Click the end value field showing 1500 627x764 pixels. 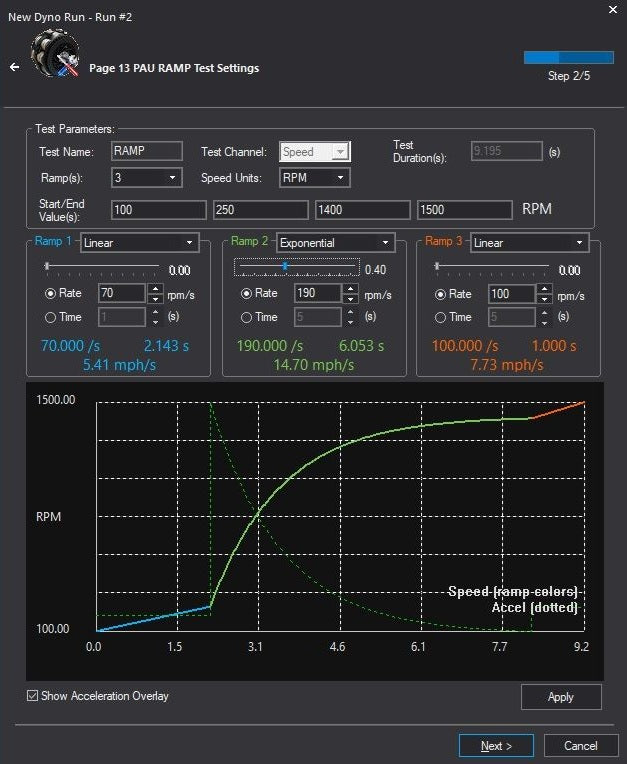465,210
